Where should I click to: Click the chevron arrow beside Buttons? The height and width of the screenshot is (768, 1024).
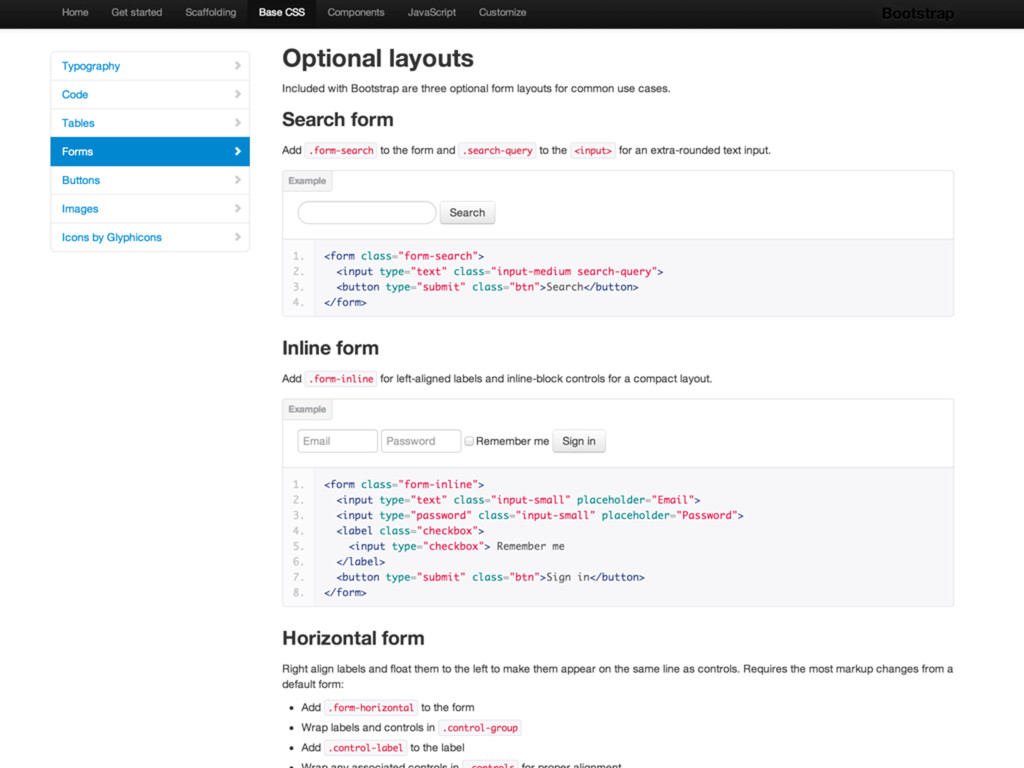tap(238, 180)
